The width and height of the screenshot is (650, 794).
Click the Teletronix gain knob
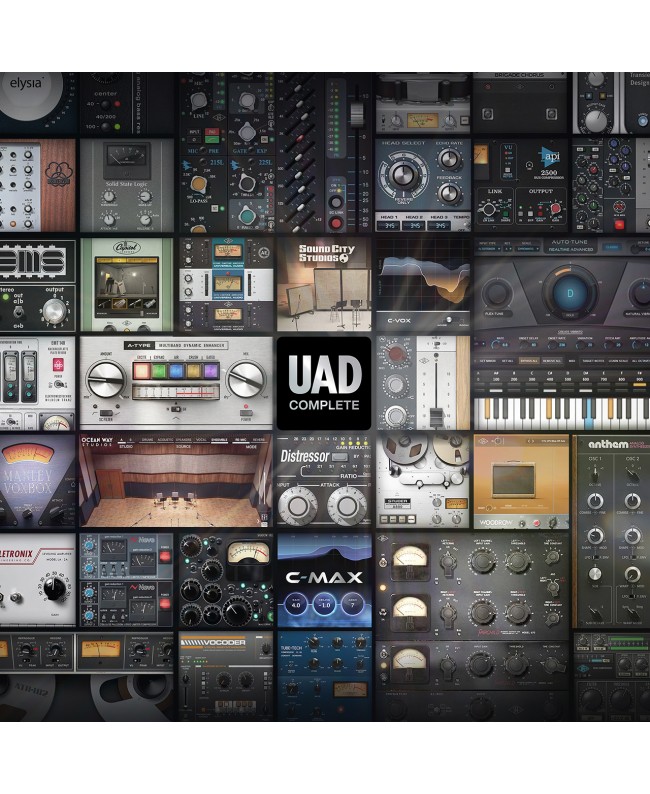click(54, 590)
